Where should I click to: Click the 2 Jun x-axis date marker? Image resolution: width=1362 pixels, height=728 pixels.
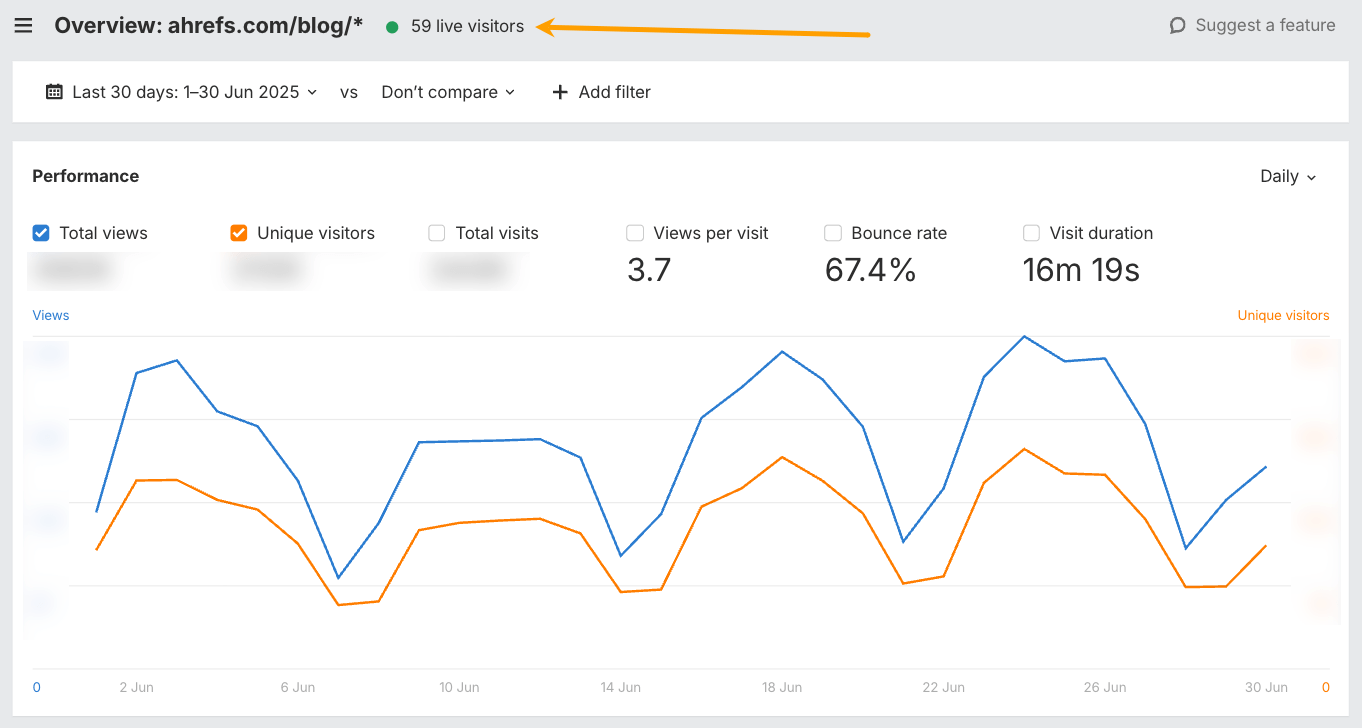[136, 687]
